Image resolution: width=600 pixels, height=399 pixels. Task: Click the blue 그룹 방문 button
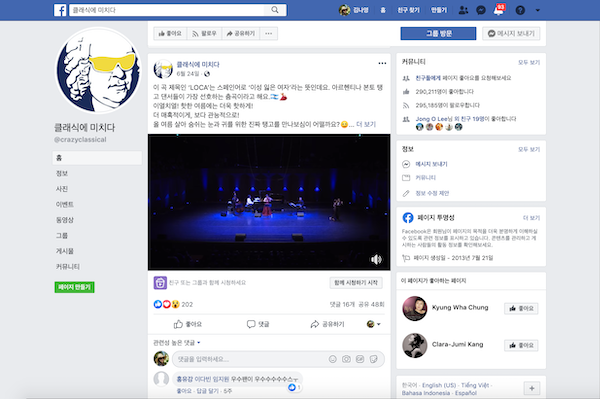click(x=439, y=33)
